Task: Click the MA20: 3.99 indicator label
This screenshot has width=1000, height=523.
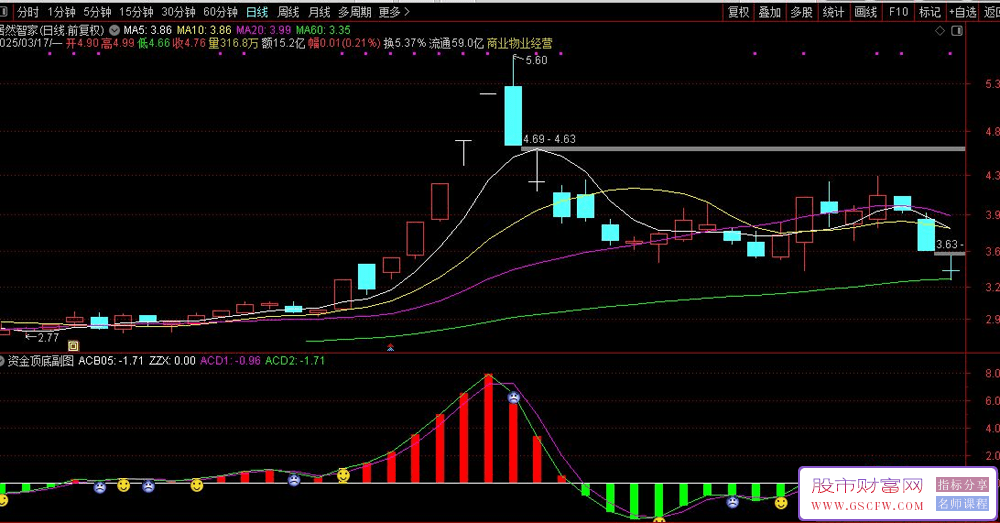Action: 263,30
